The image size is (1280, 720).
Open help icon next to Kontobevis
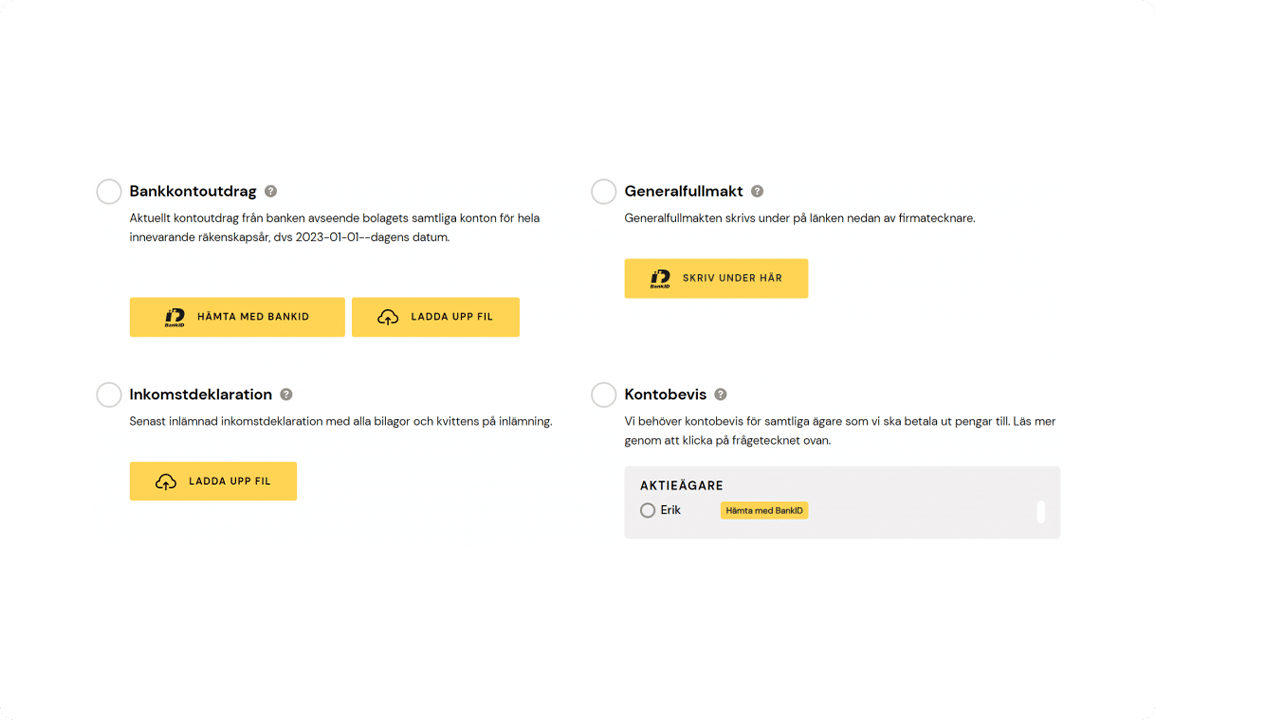720,394
